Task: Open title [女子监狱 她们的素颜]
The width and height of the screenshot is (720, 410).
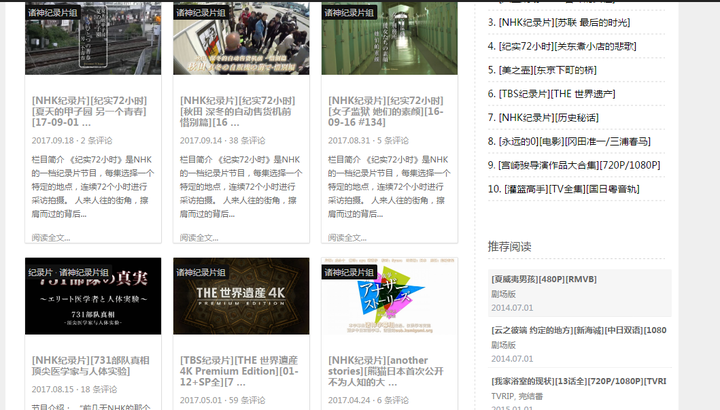Action: click(x=386, y=112)
